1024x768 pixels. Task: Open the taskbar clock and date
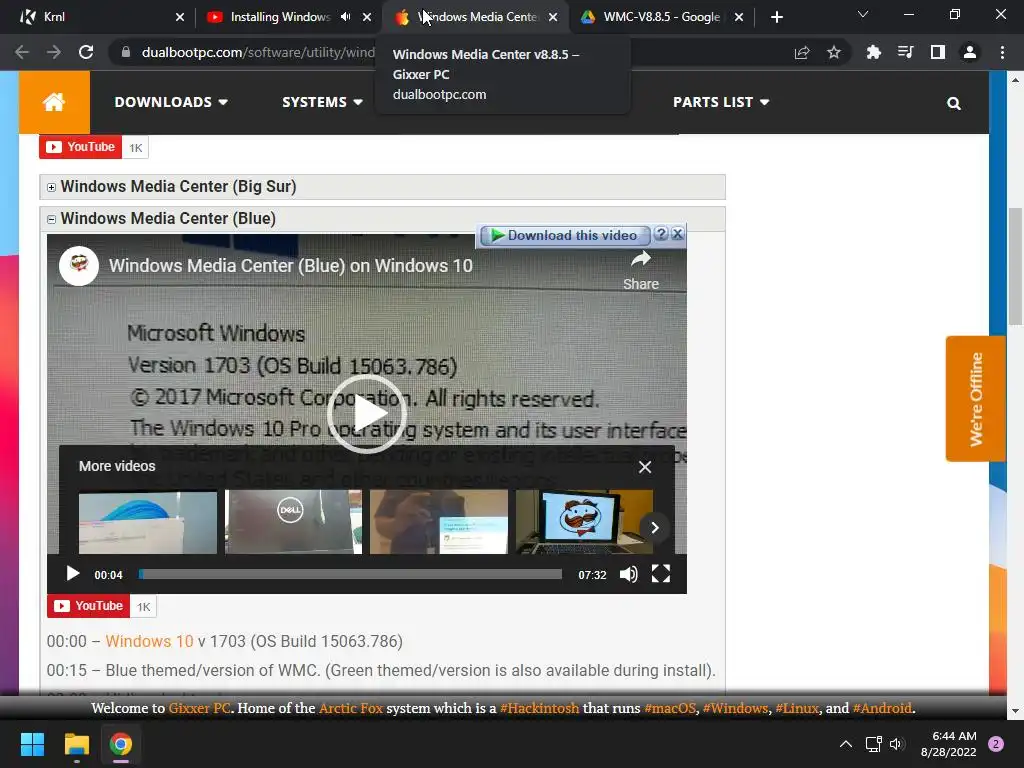click(948, 744)
